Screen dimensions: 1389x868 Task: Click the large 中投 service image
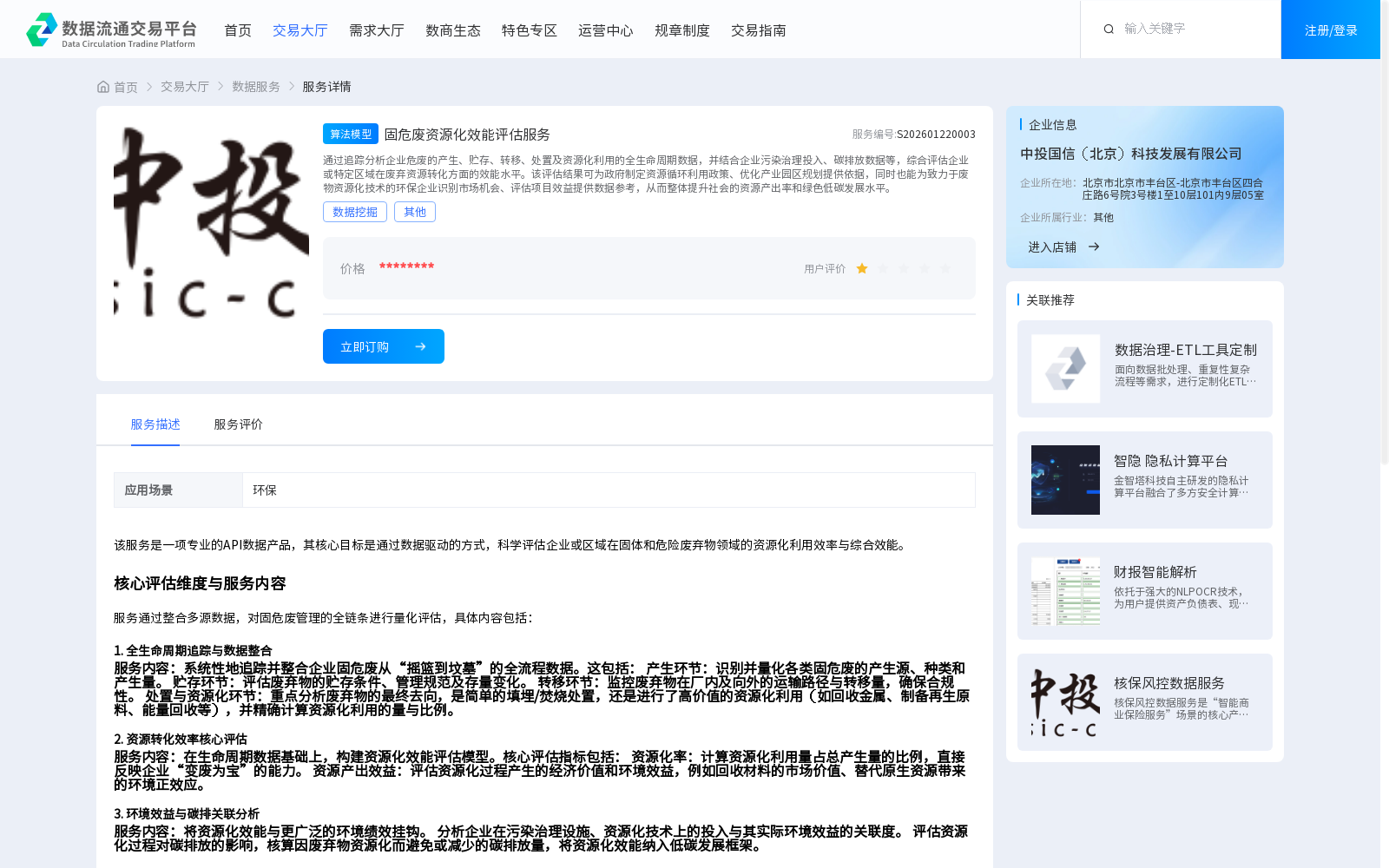pyautogui.click(x=211, y=221)
